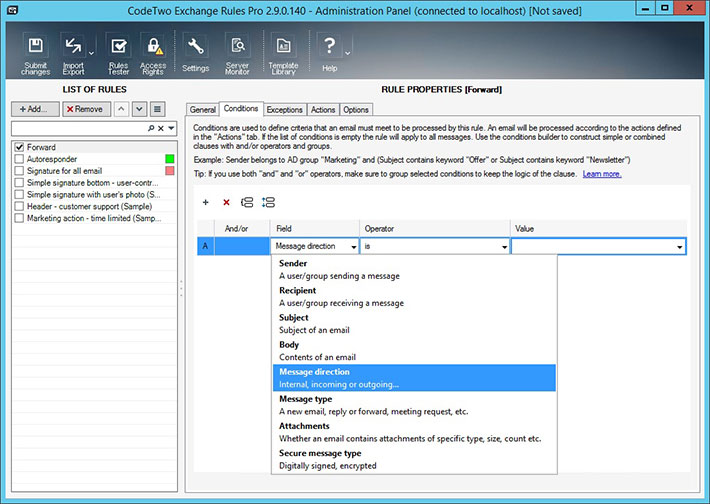
Task: Choose Message type from the field list
Action: [414, 405]
